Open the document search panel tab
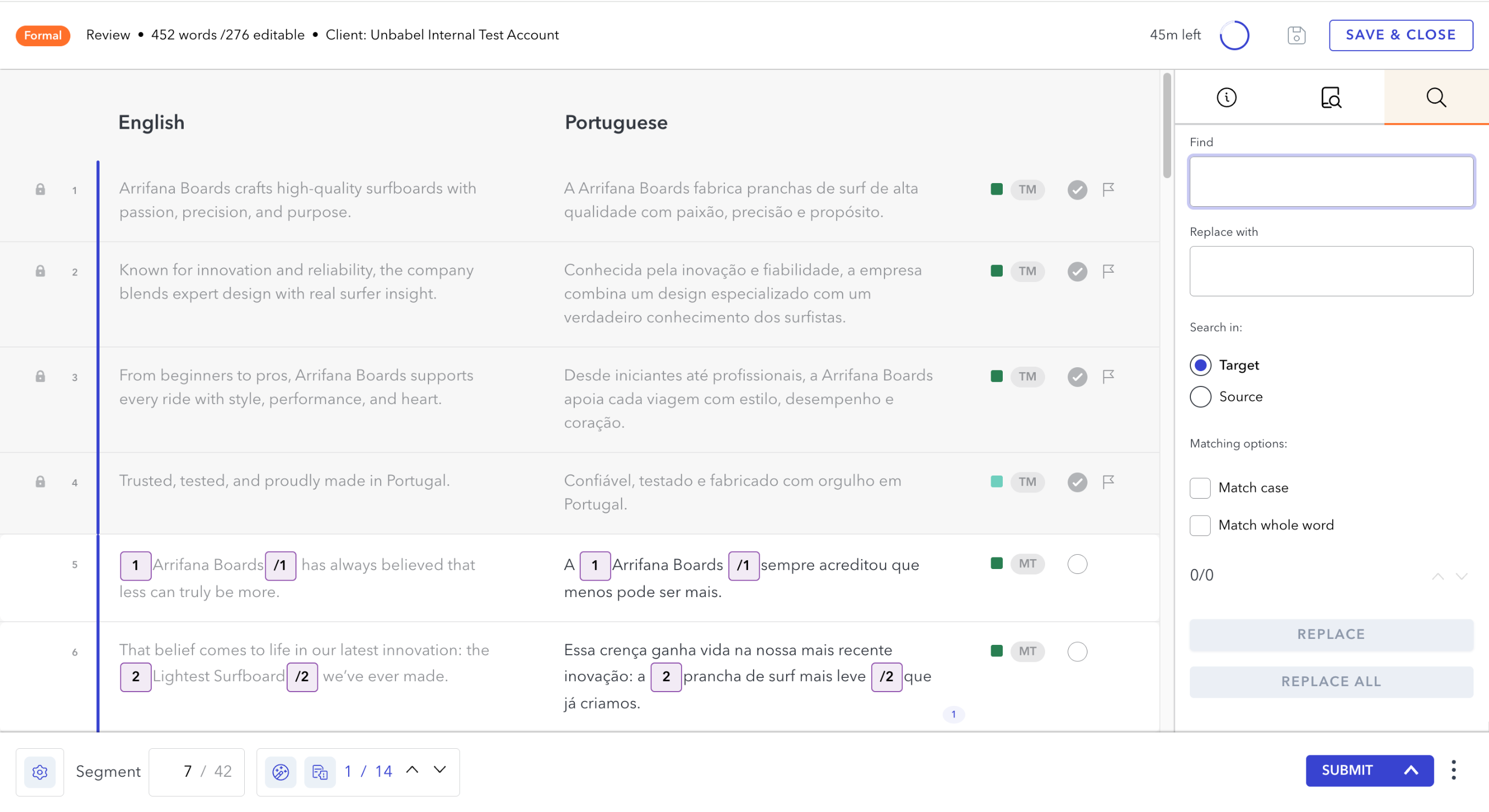1489x812 pixels. [x=1331, y=97]
